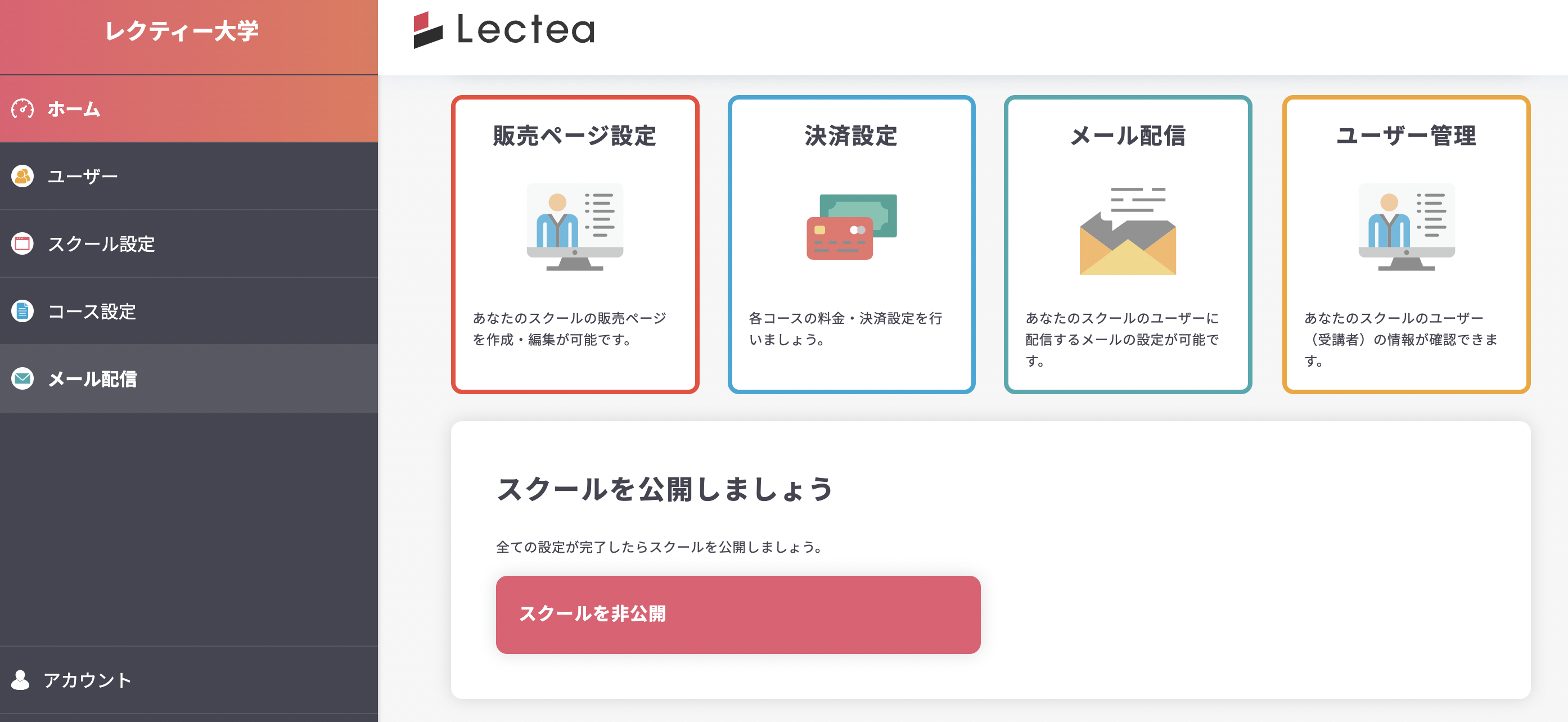This screenshot has width=1568, height=722.
Task: Open ホーム in the sidebar menu
Action: pos(74,110)
